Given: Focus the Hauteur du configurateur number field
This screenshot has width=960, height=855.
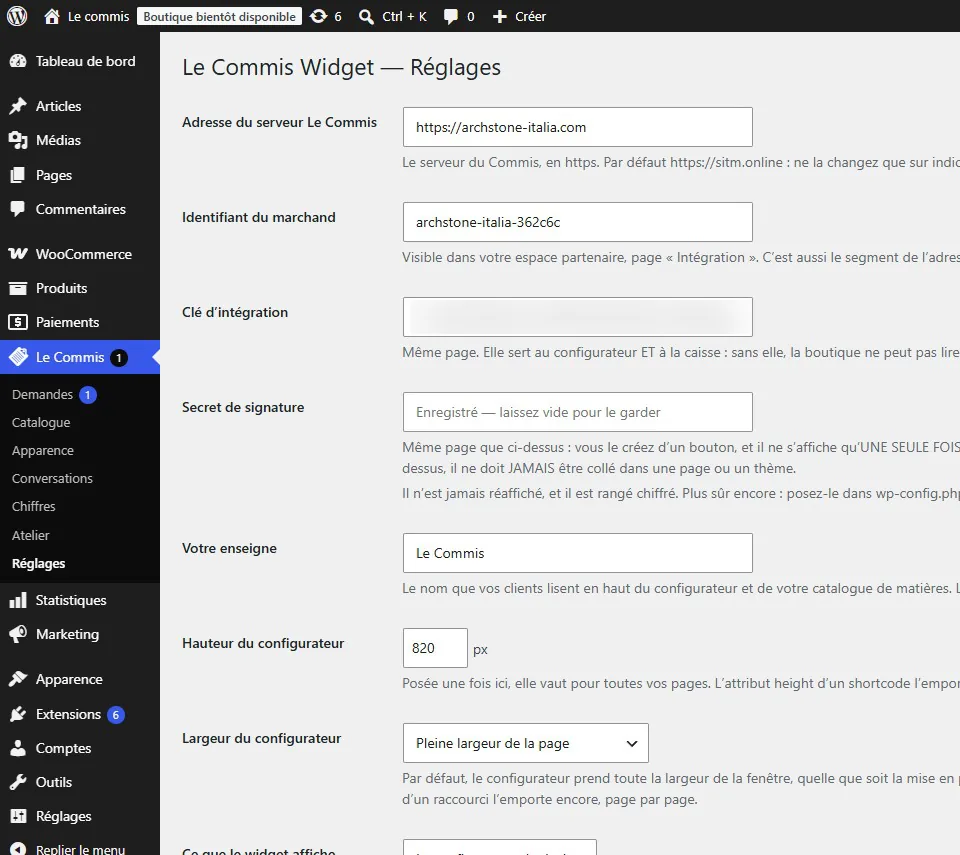Looking at the screenshot, I should [x=435, y=647].
